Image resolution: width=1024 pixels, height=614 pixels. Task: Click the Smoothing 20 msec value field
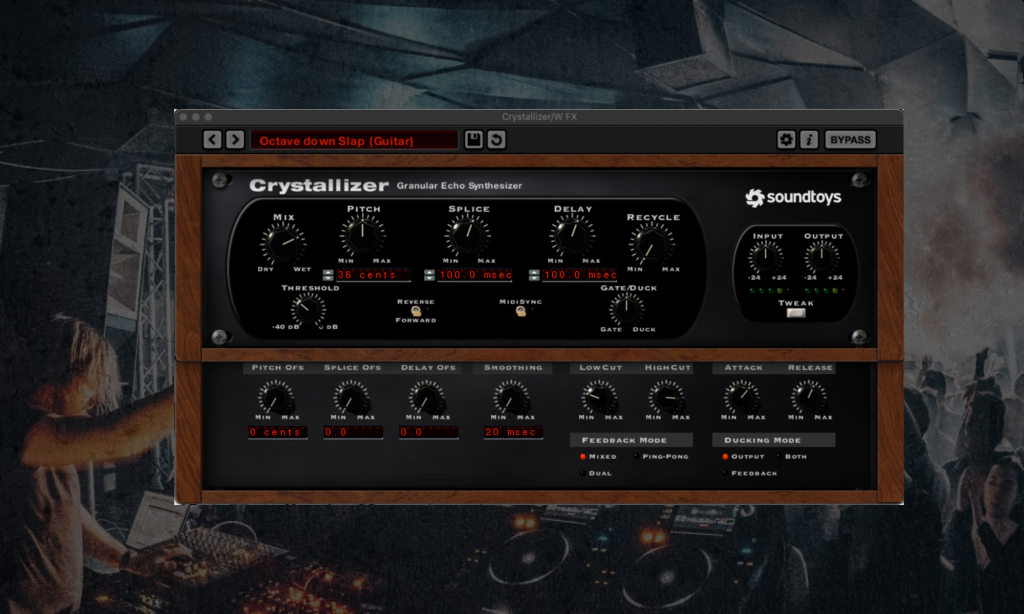513,433
